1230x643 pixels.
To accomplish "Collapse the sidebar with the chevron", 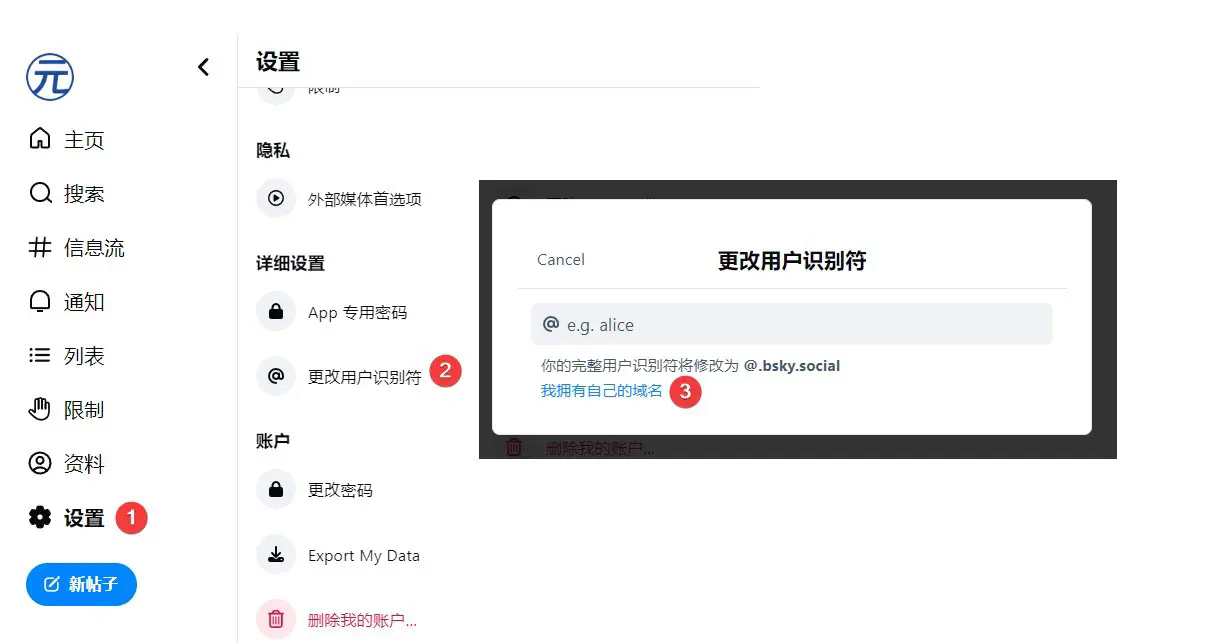I will click(204, 67).
